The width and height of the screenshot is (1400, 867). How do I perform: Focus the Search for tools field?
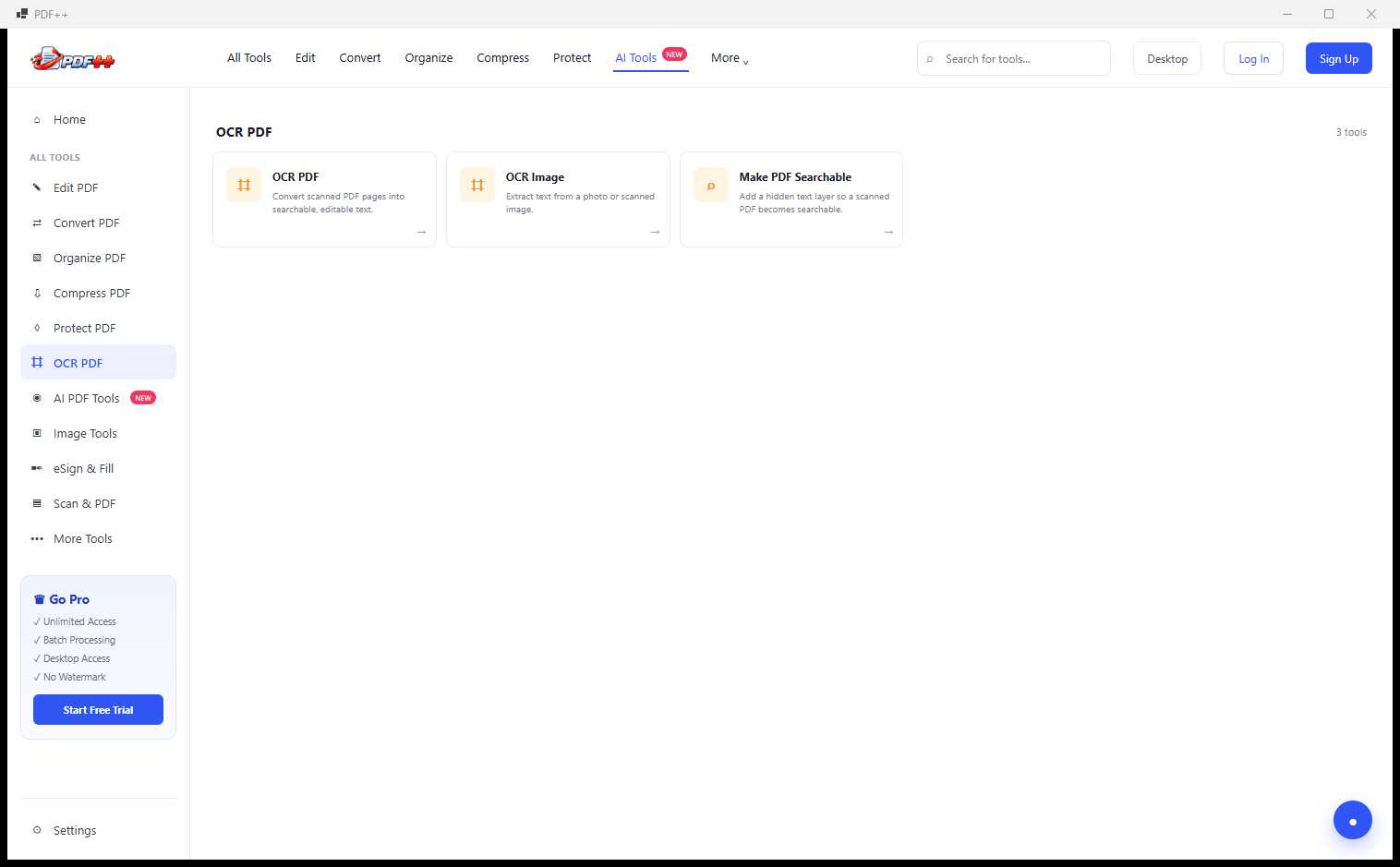click(x=1014, y=58)
